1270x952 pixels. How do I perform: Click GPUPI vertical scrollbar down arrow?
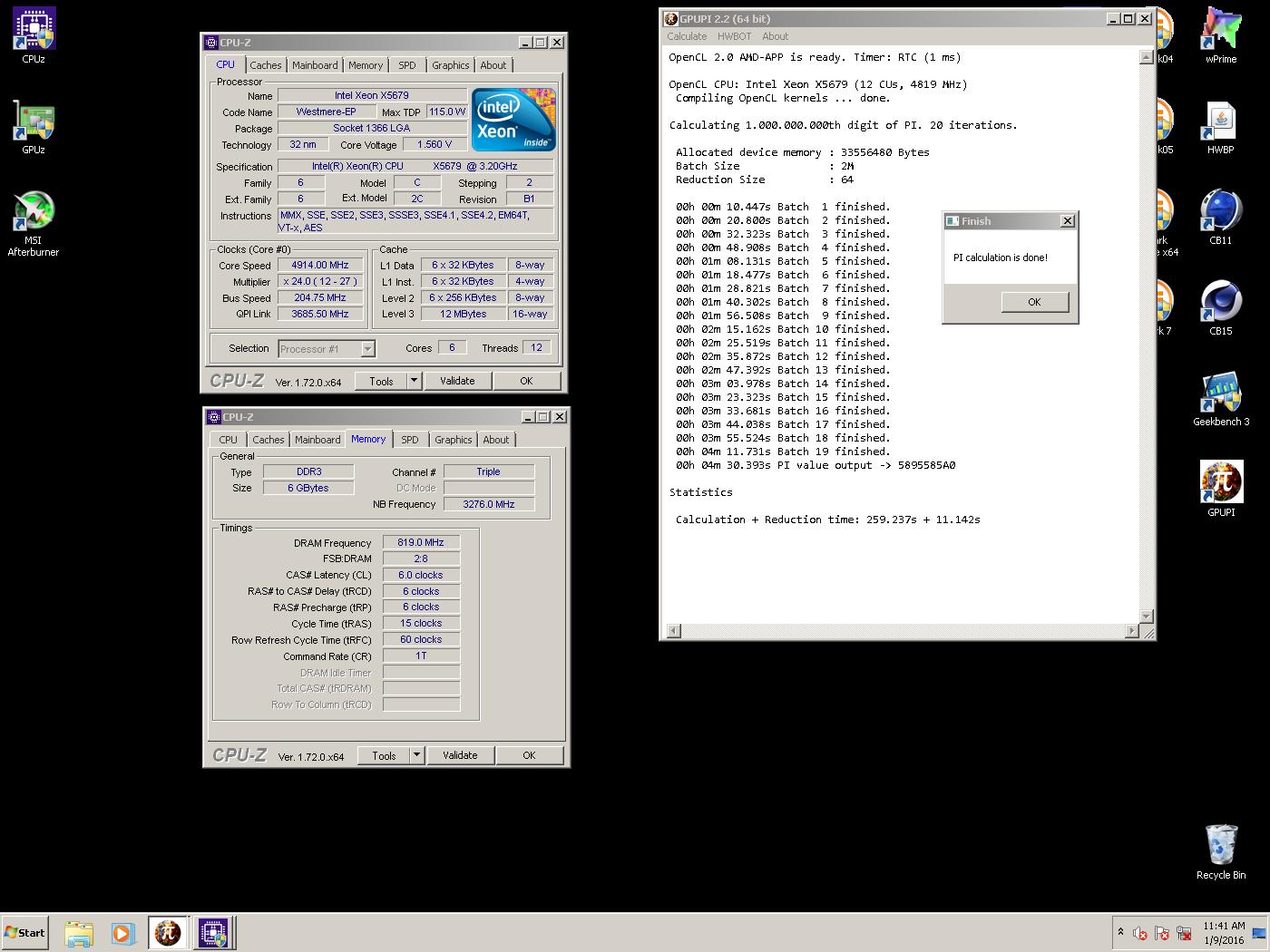(x=1146, y=617)
